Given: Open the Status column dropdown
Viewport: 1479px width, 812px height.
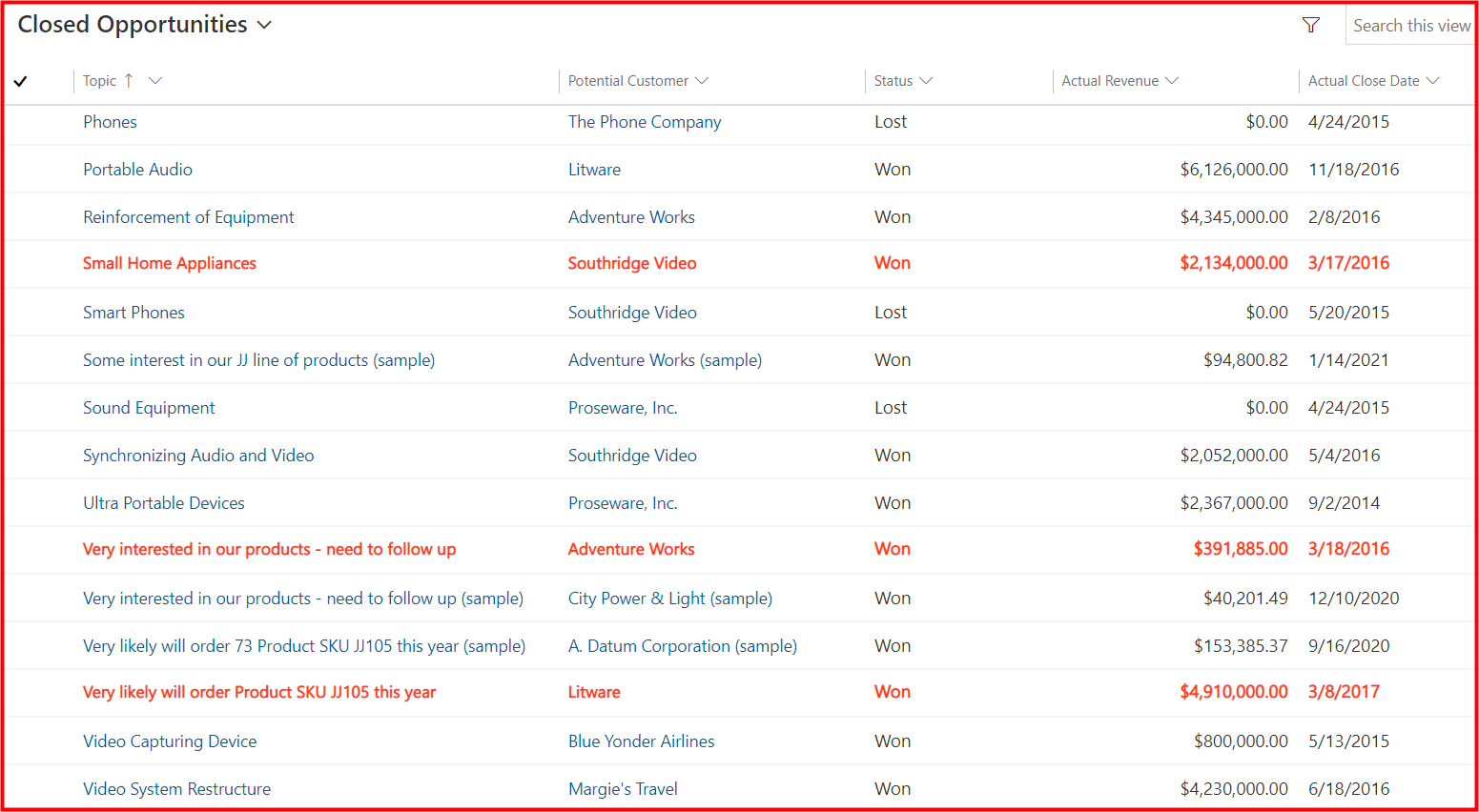Looking at the screenshot, I should point(926,81).
